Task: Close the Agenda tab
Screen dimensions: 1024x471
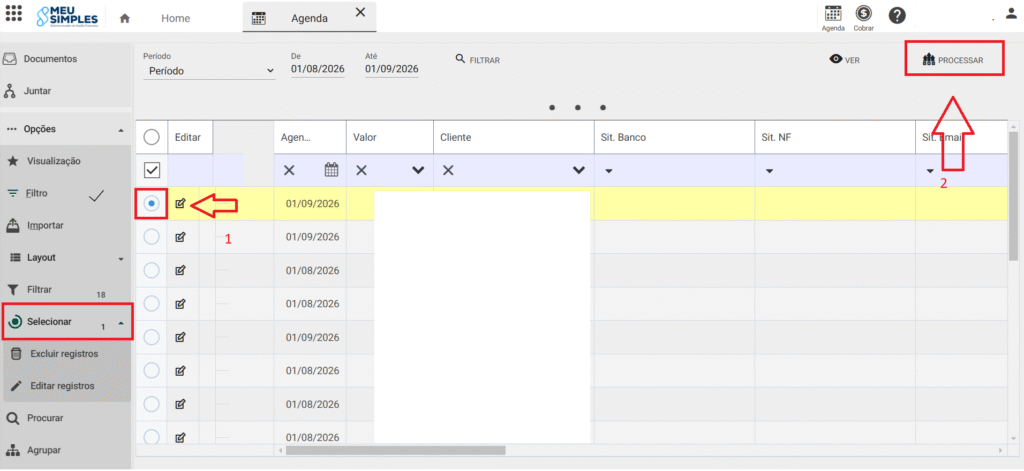Action: 360,13
